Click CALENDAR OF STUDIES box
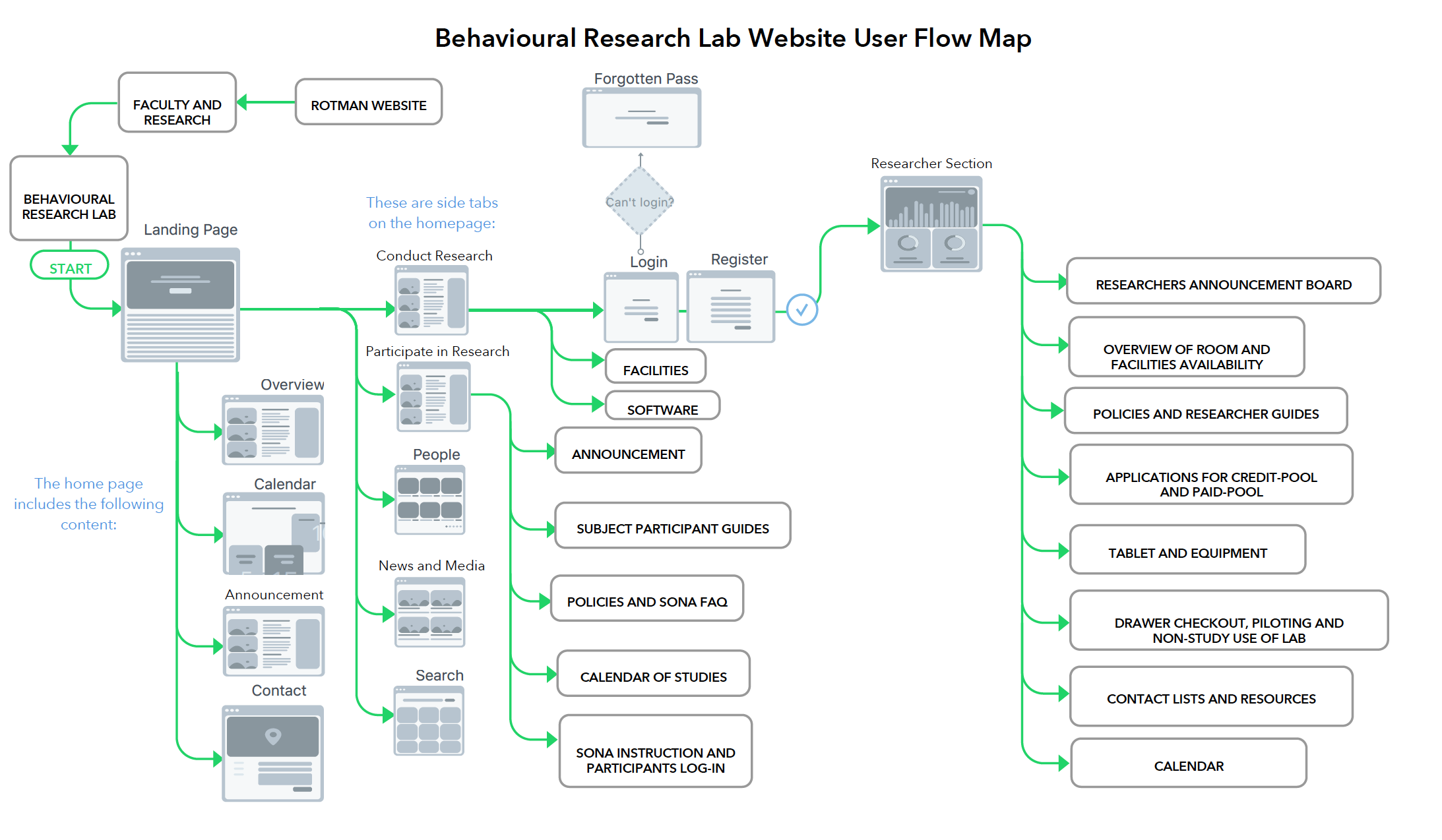1442x840 pixels. (x=654, y=673)
